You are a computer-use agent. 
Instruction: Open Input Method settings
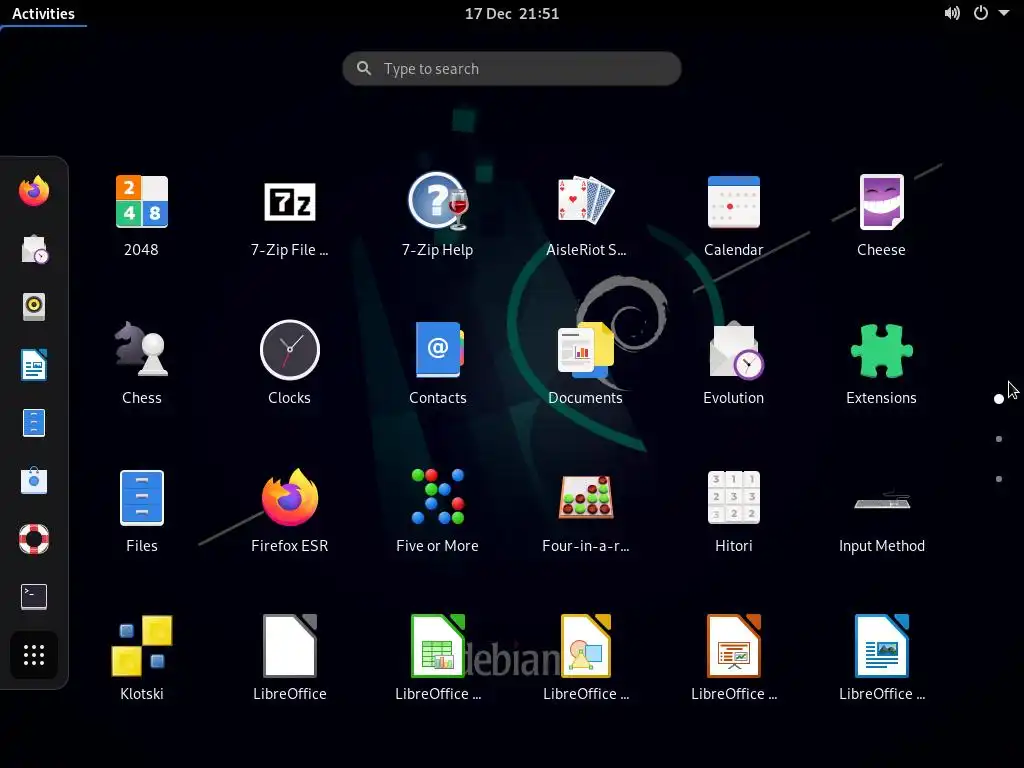[x=882, y=502]
